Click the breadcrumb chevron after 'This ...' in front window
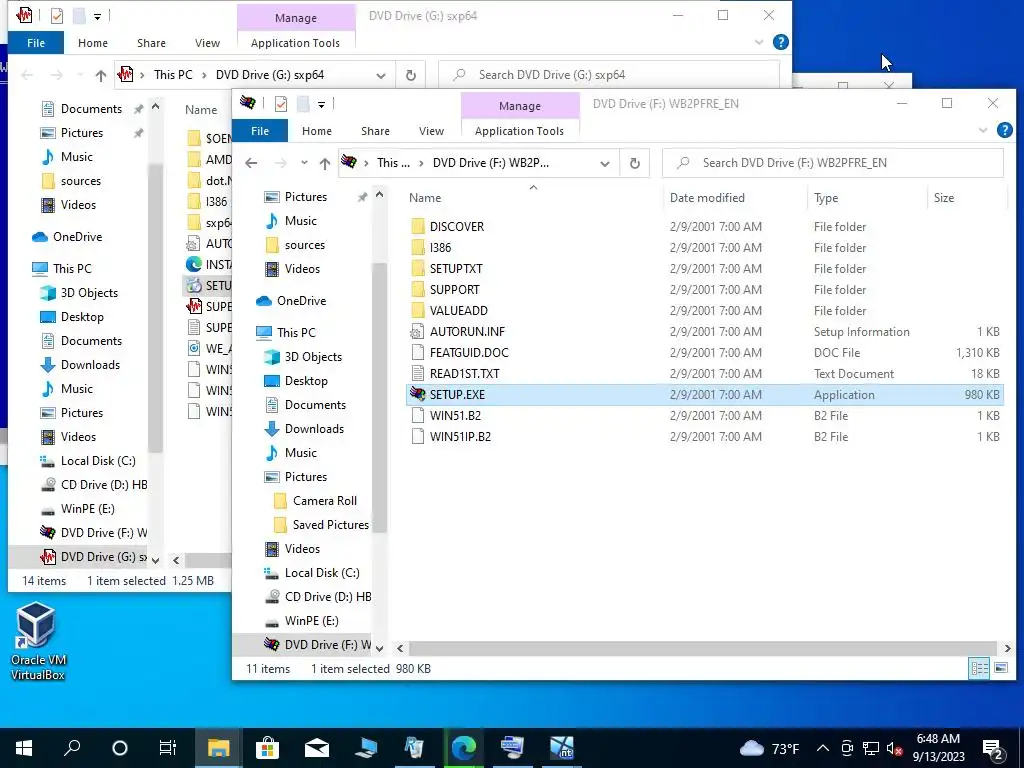Image resolution: width=1024 pixels, height=768 pixels. [x=421, y=163]
